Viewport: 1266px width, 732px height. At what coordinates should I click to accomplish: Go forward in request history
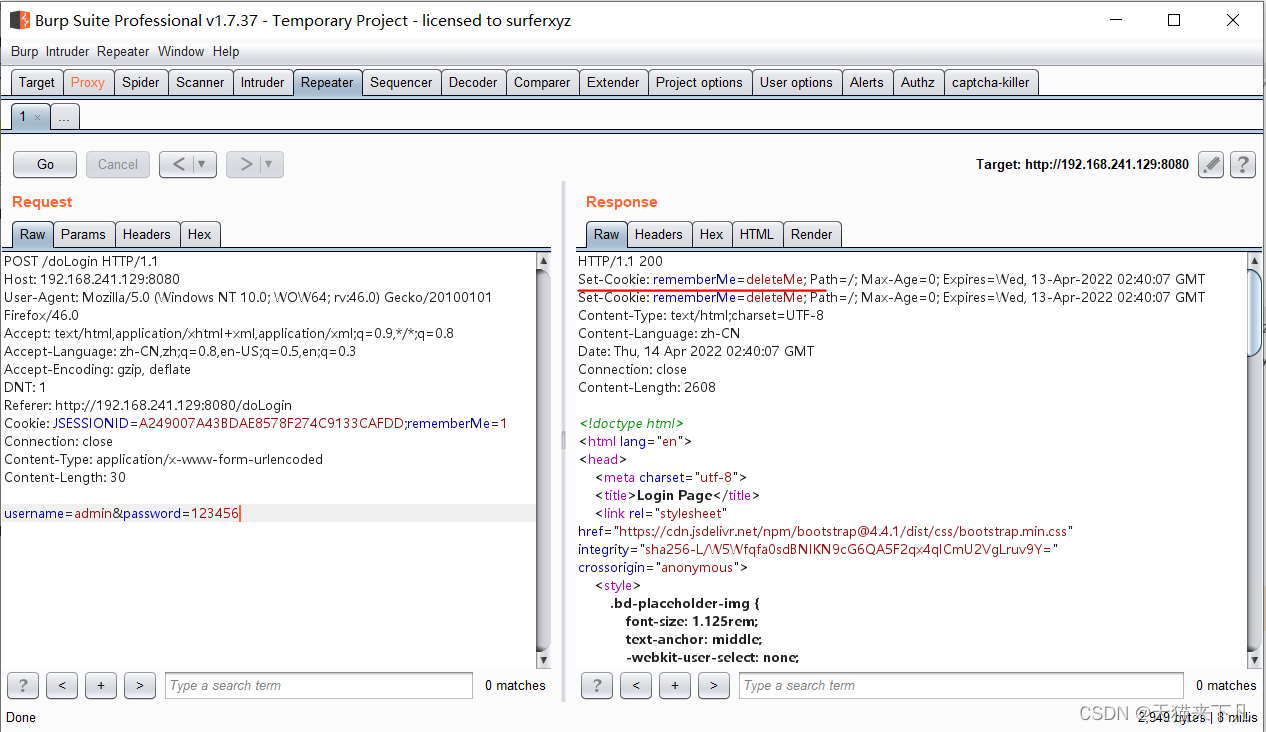point(246,164)
